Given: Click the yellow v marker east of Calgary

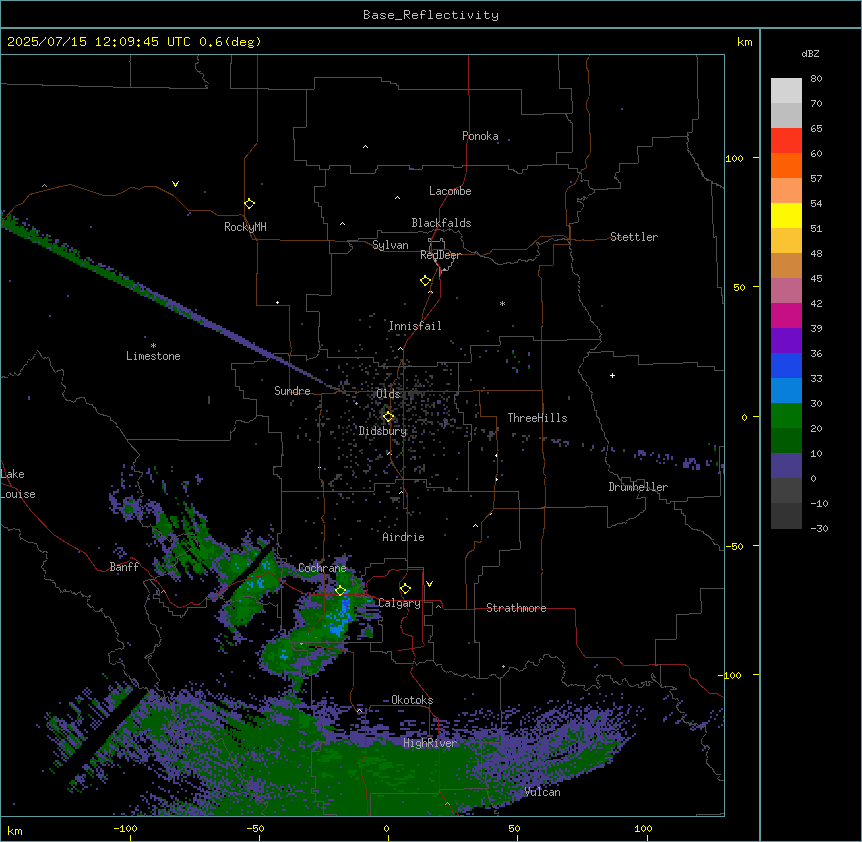Looking at the screenshot, I should (x=429, y=584).
